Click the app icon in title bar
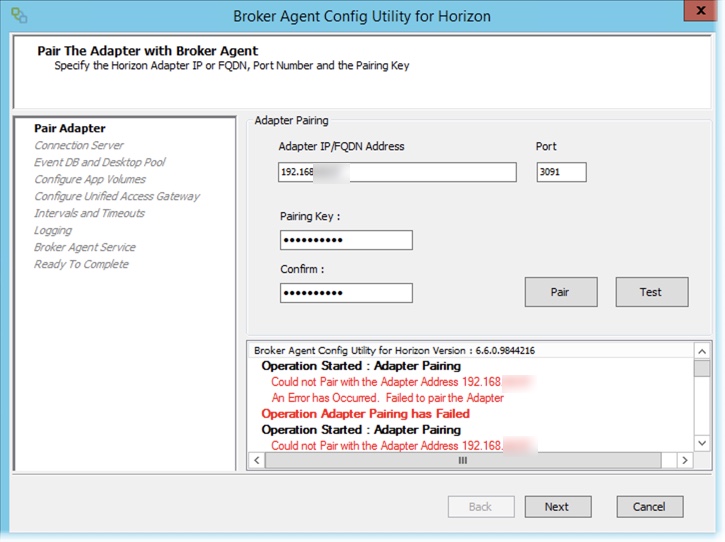 click(x=18, y=17)
